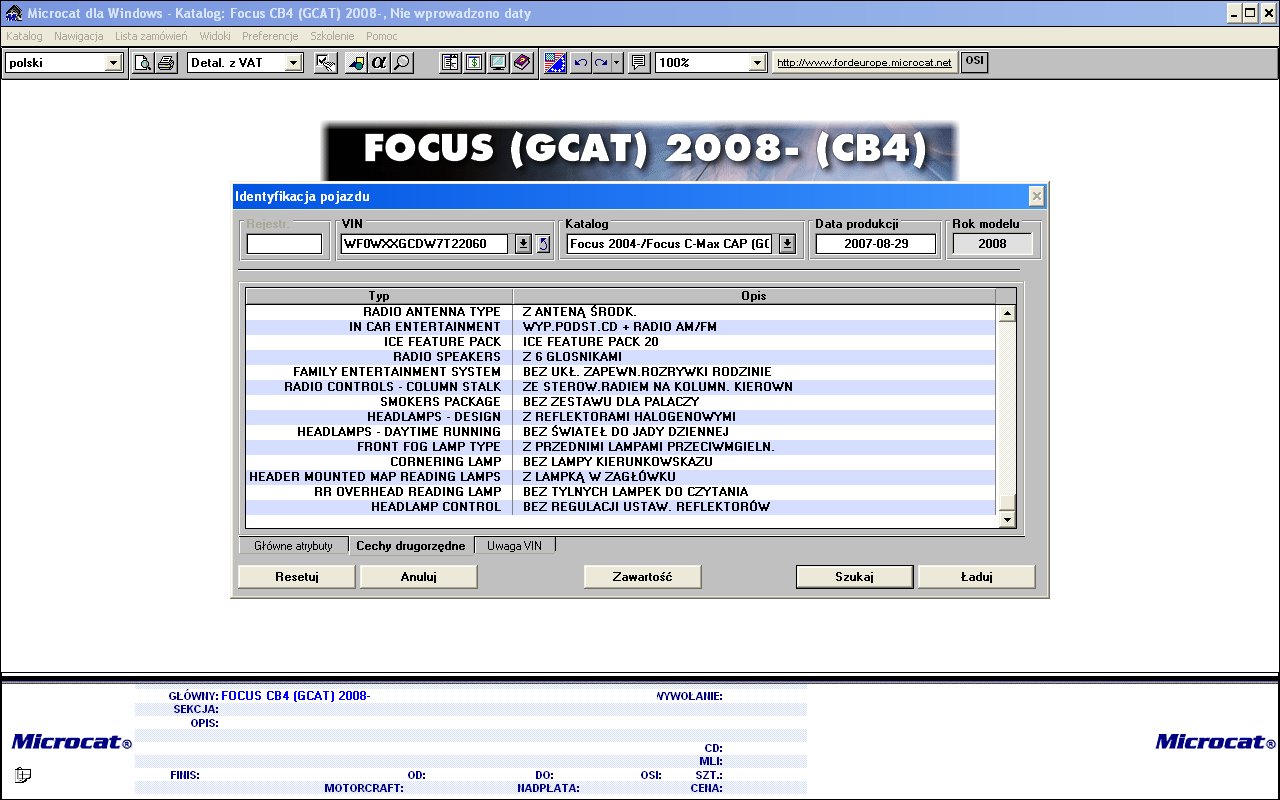The image size is (1280, 800).
Task: Select the RADIO SPEAKERS row
Action: (x=621, y=357)
